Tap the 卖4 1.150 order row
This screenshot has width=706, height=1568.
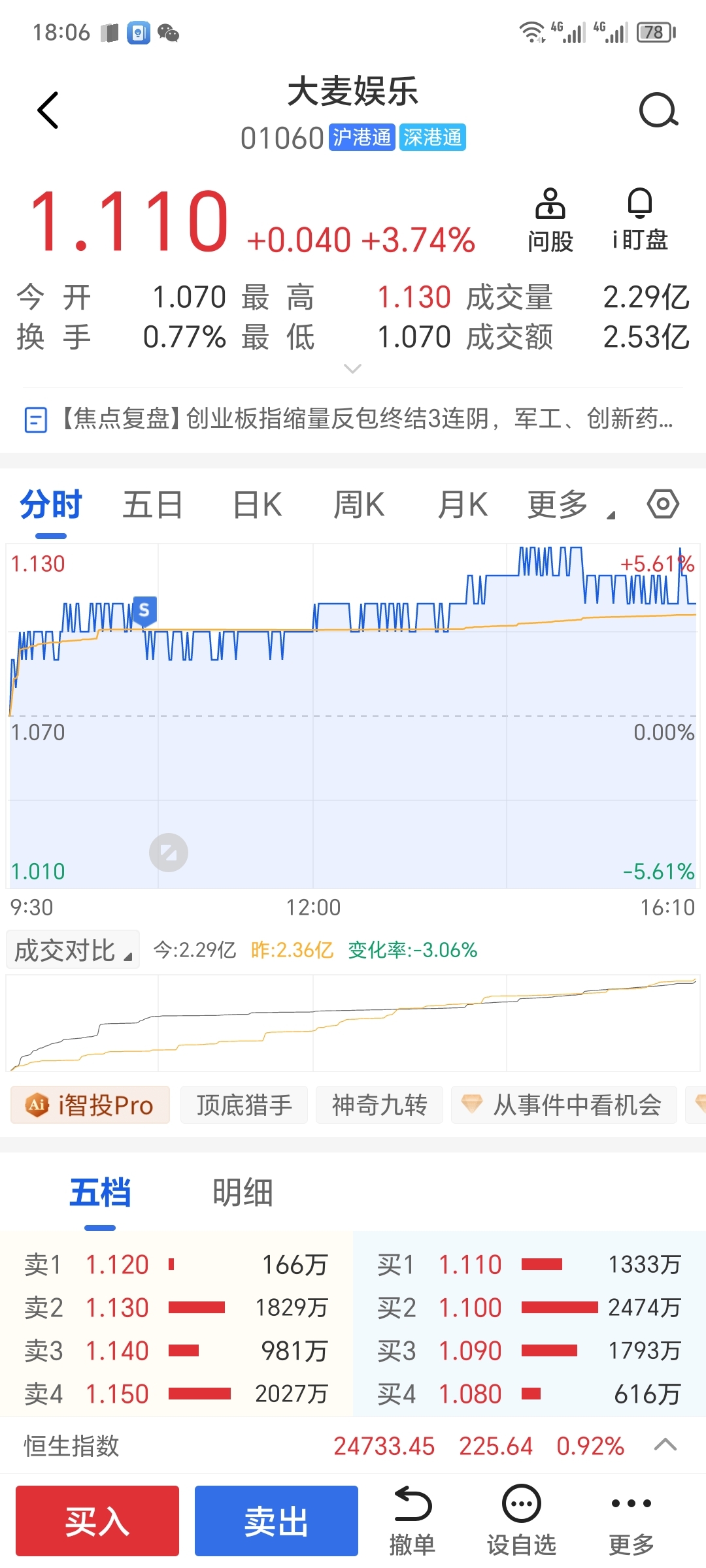click(176, 1394)
